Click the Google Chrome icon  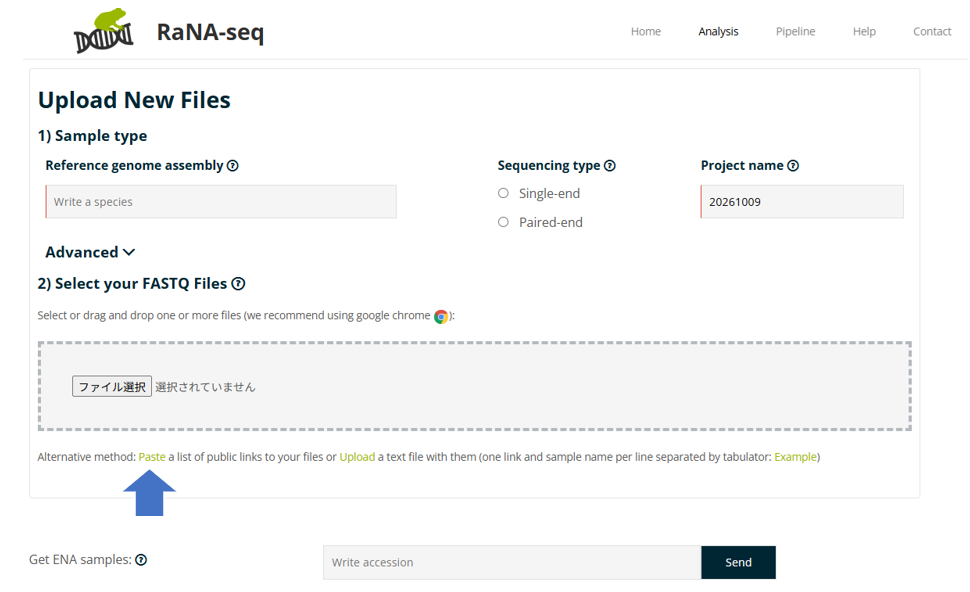coord(441,317)
